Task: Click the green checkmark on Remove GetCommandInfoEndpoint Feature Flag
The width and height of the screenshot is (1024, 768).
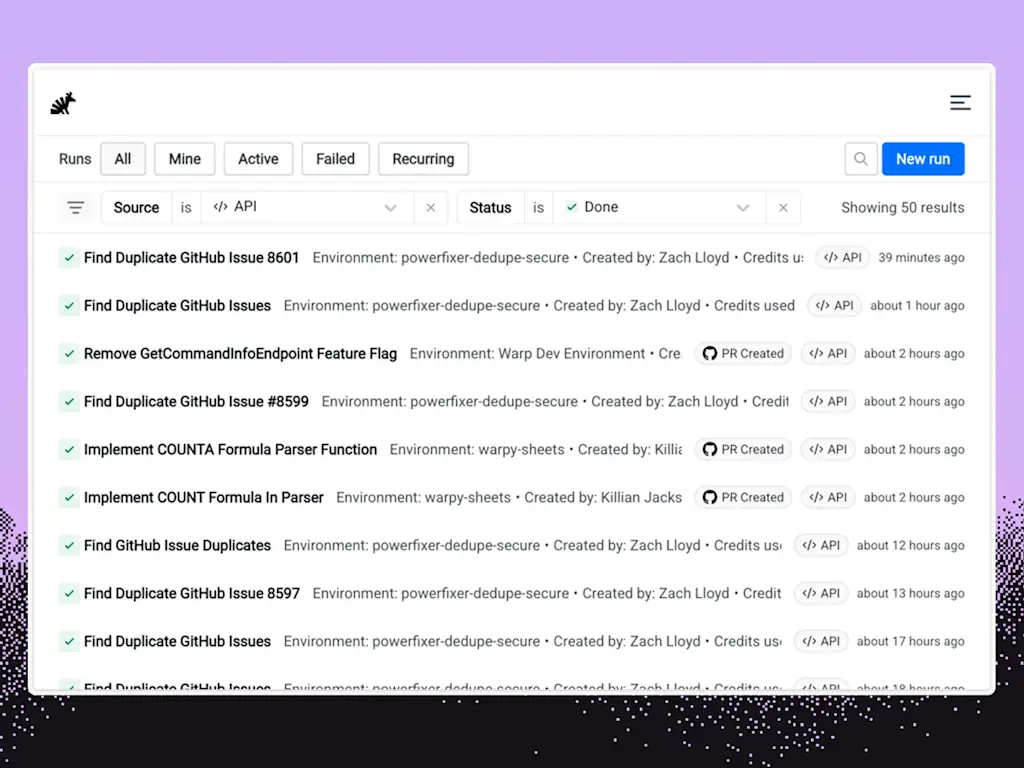Action: [69, 353]
